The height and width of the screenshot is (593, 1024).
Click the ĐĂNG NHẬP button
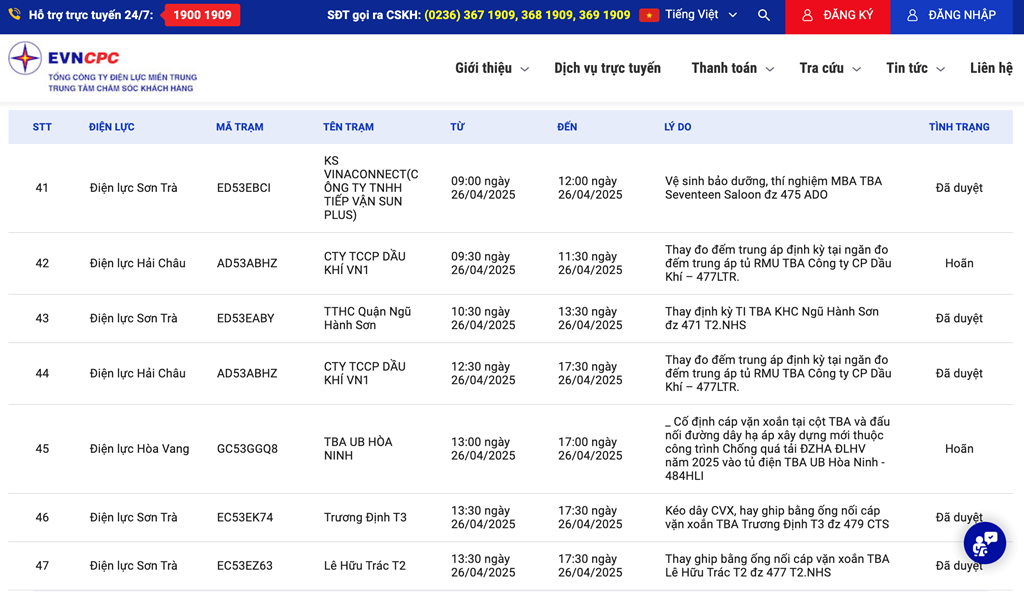point(953,16)
